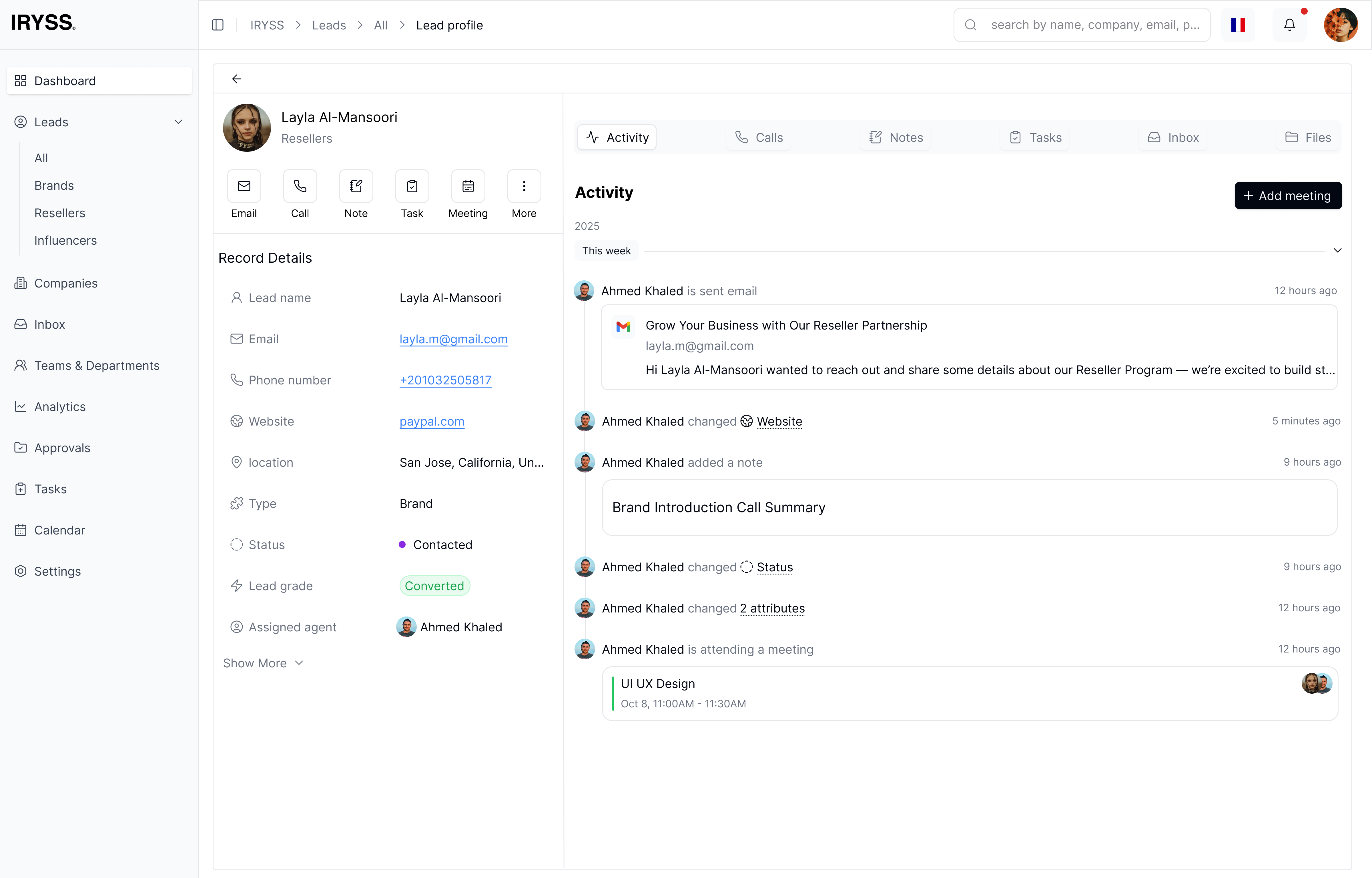1372x878 pixels.
Task: Open user profile avatar menu
Action: [x=1341, y=25]
